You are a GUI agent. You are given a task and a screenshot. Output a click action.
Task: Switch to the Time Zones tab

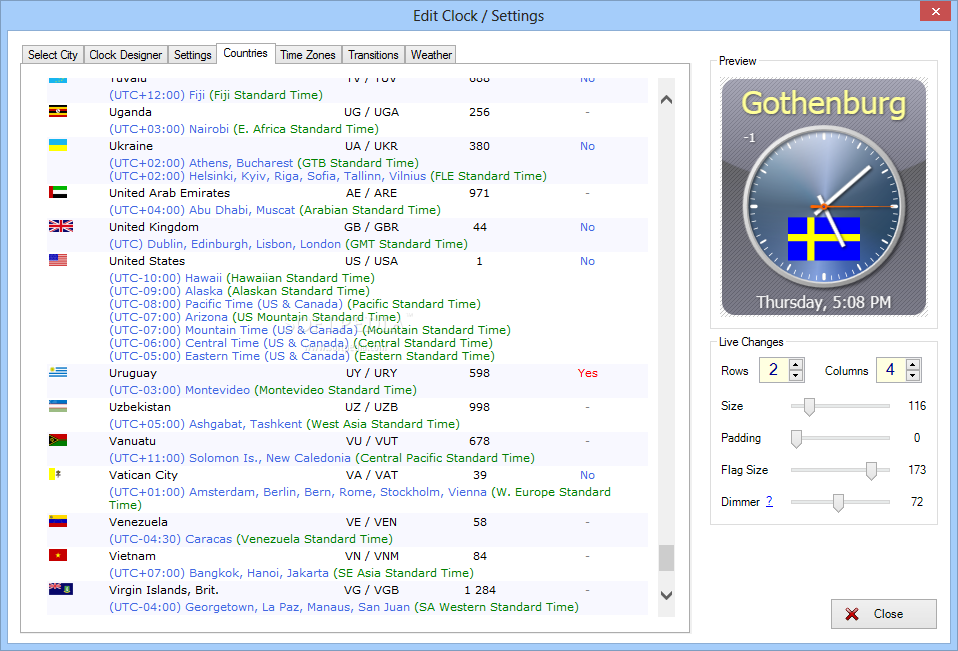[308, 55]
